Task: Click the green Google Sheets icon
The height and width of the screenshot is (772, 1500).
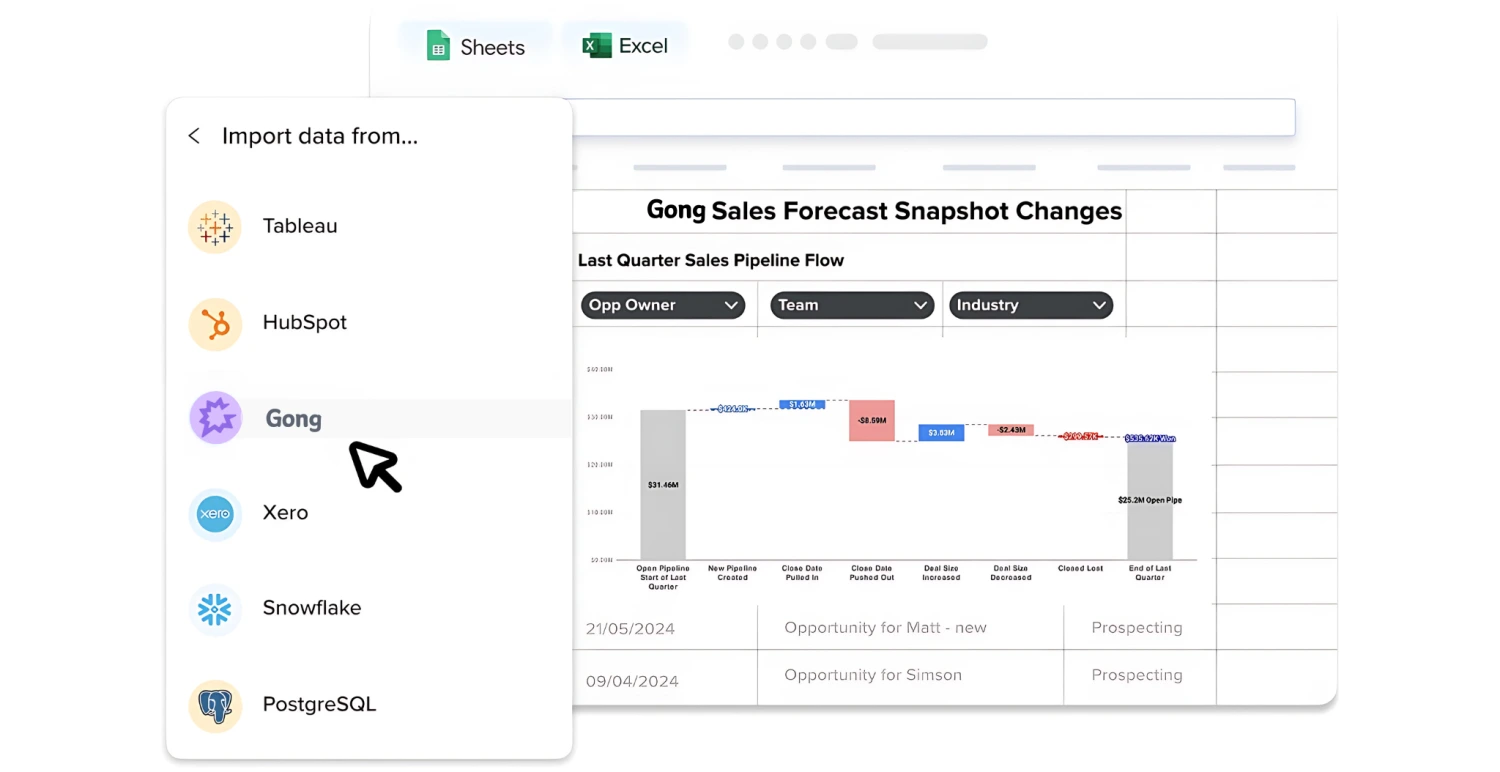Action: click(x=438, y=46)
